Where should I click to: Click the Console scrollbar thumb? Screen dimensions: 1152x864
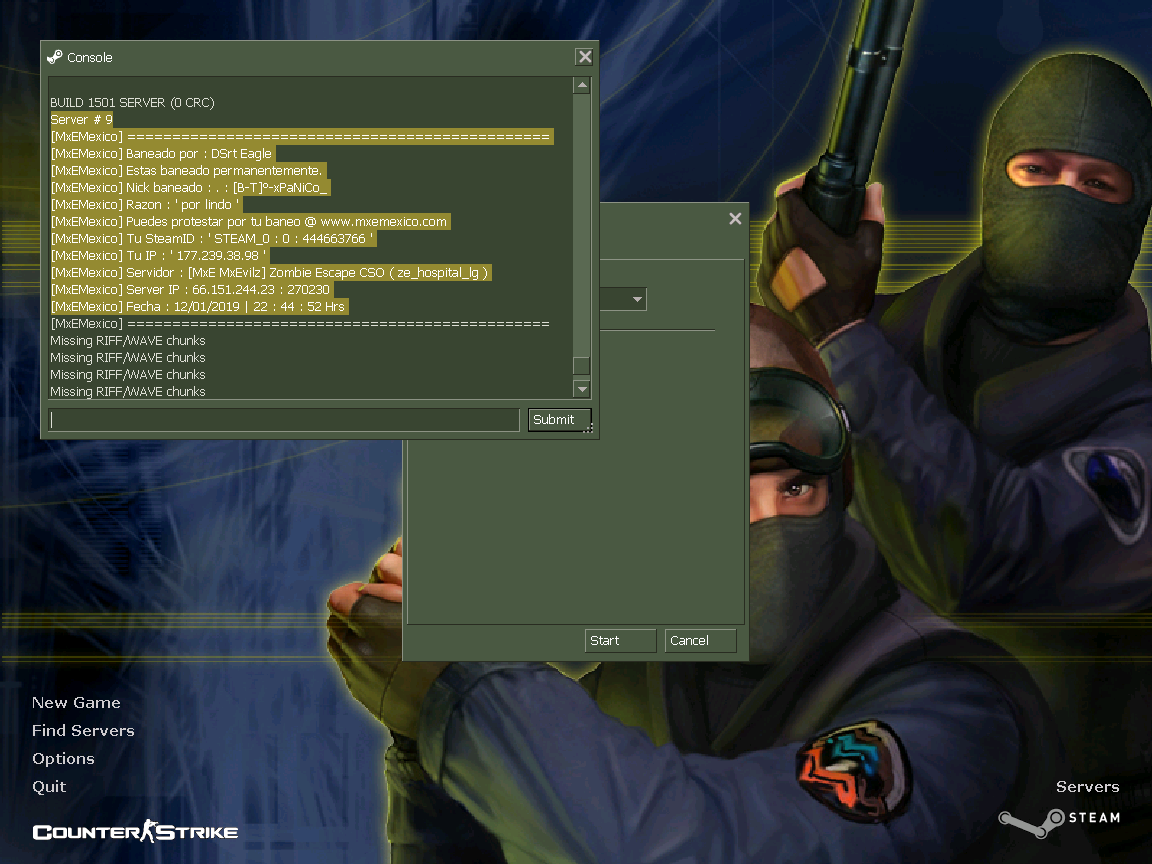[x=582, y=365]
